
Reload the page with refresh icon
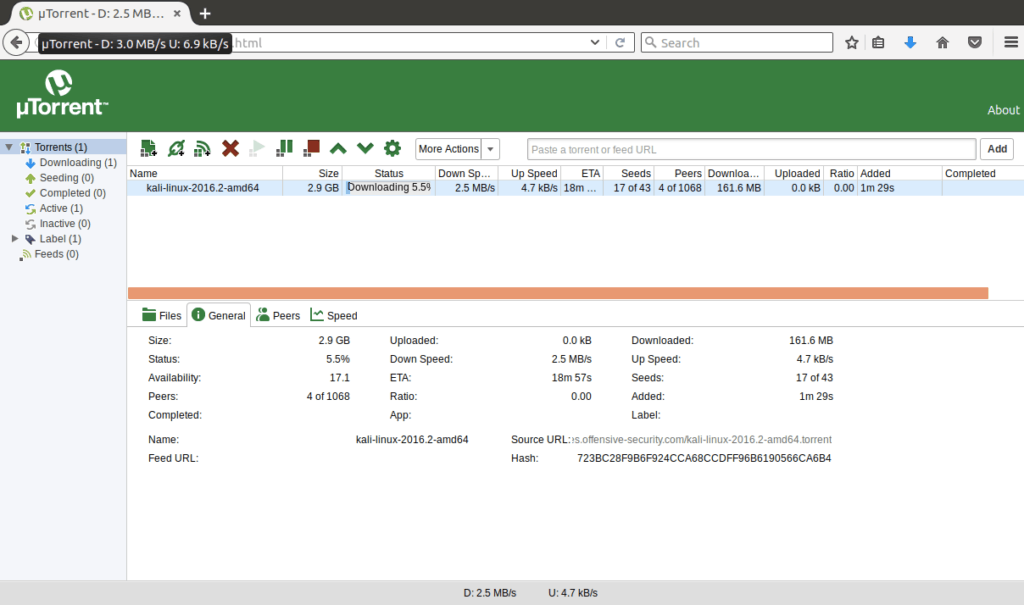(x=620, y=43)
